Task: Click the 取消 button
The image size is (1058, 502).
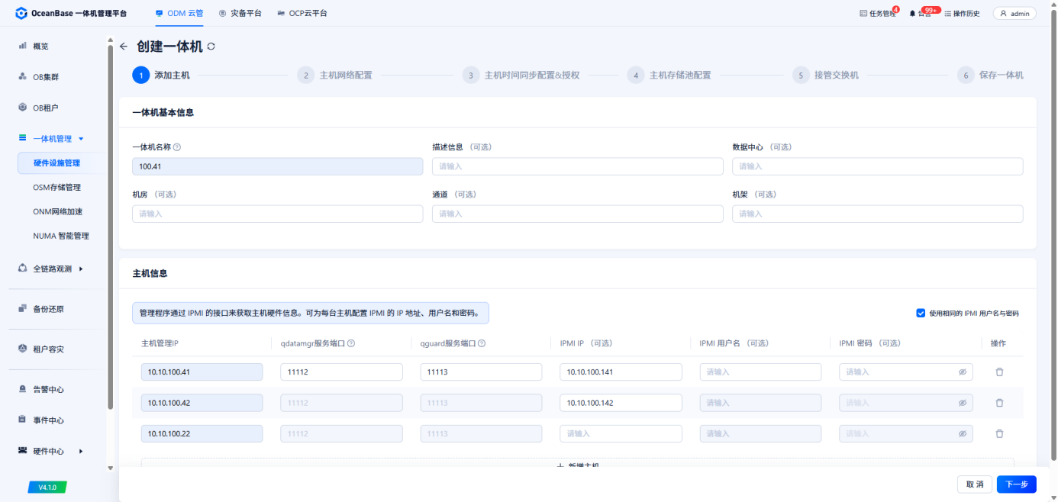Action: 974,484
